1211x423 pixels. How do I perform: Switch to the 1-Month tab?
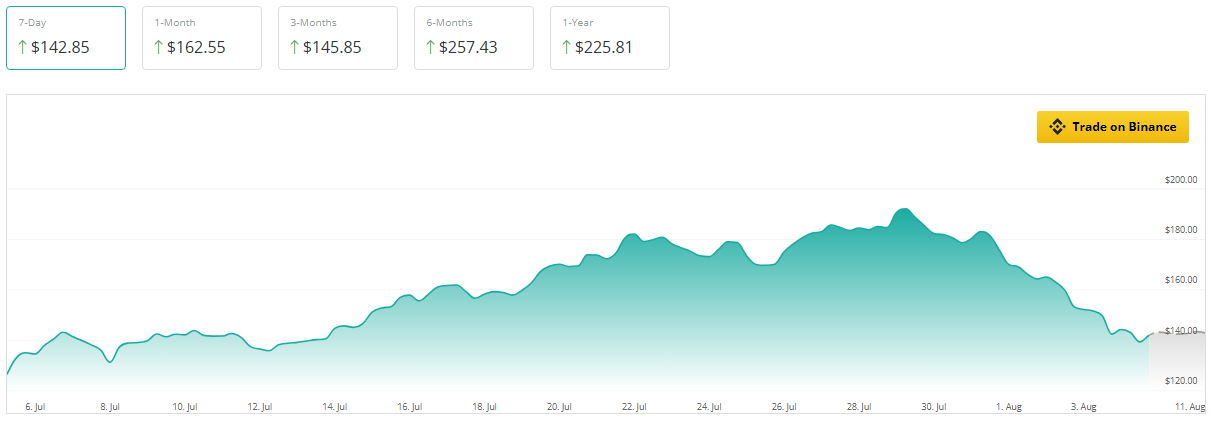click(x=202, y=38)
